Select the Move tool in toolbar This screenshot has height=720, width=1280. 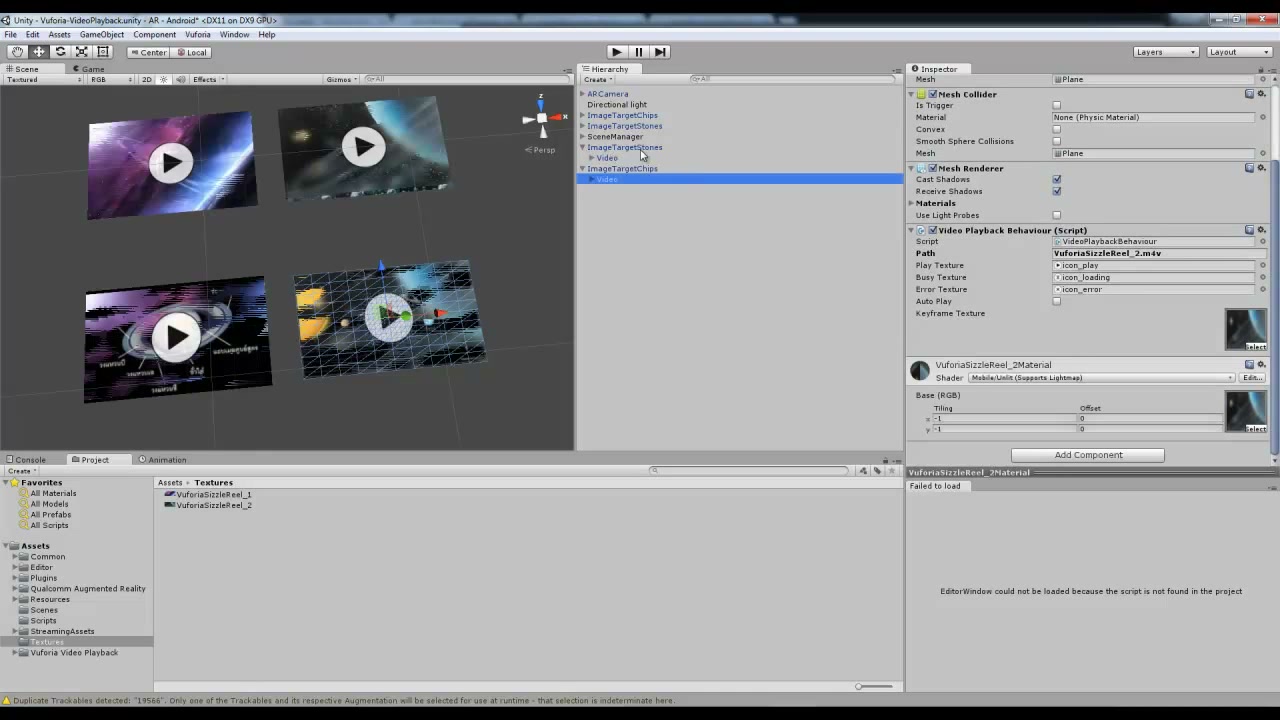(x=39, y=52)
